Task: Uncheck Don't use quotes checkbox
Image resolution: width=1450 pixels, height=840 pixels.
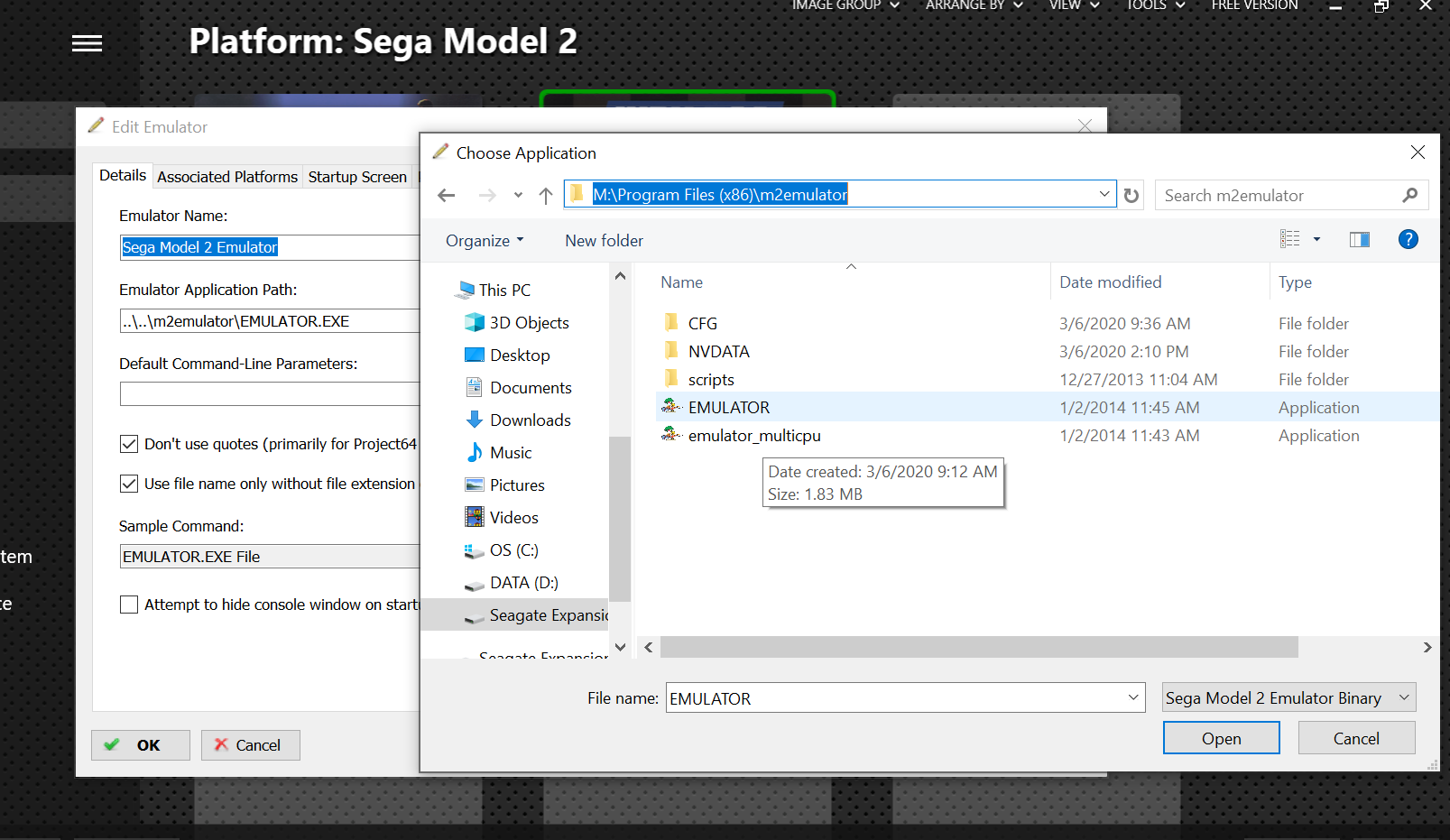Action: click(129, 444)
